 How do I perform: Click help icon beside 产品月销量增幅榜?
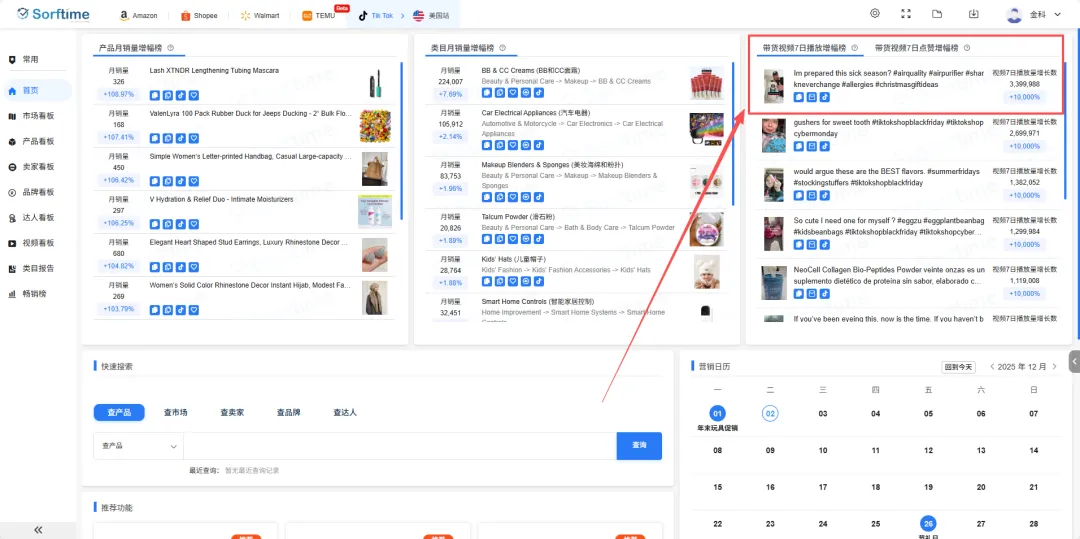coord(171,48)
